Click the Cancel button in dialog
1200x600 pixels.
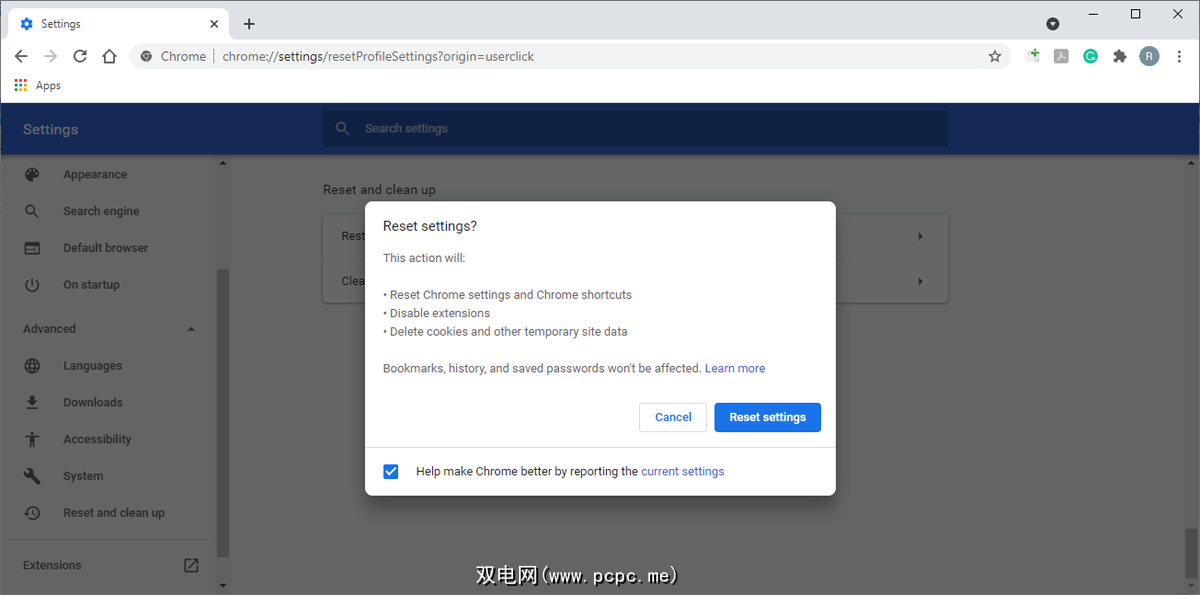[x=673, y=417]
